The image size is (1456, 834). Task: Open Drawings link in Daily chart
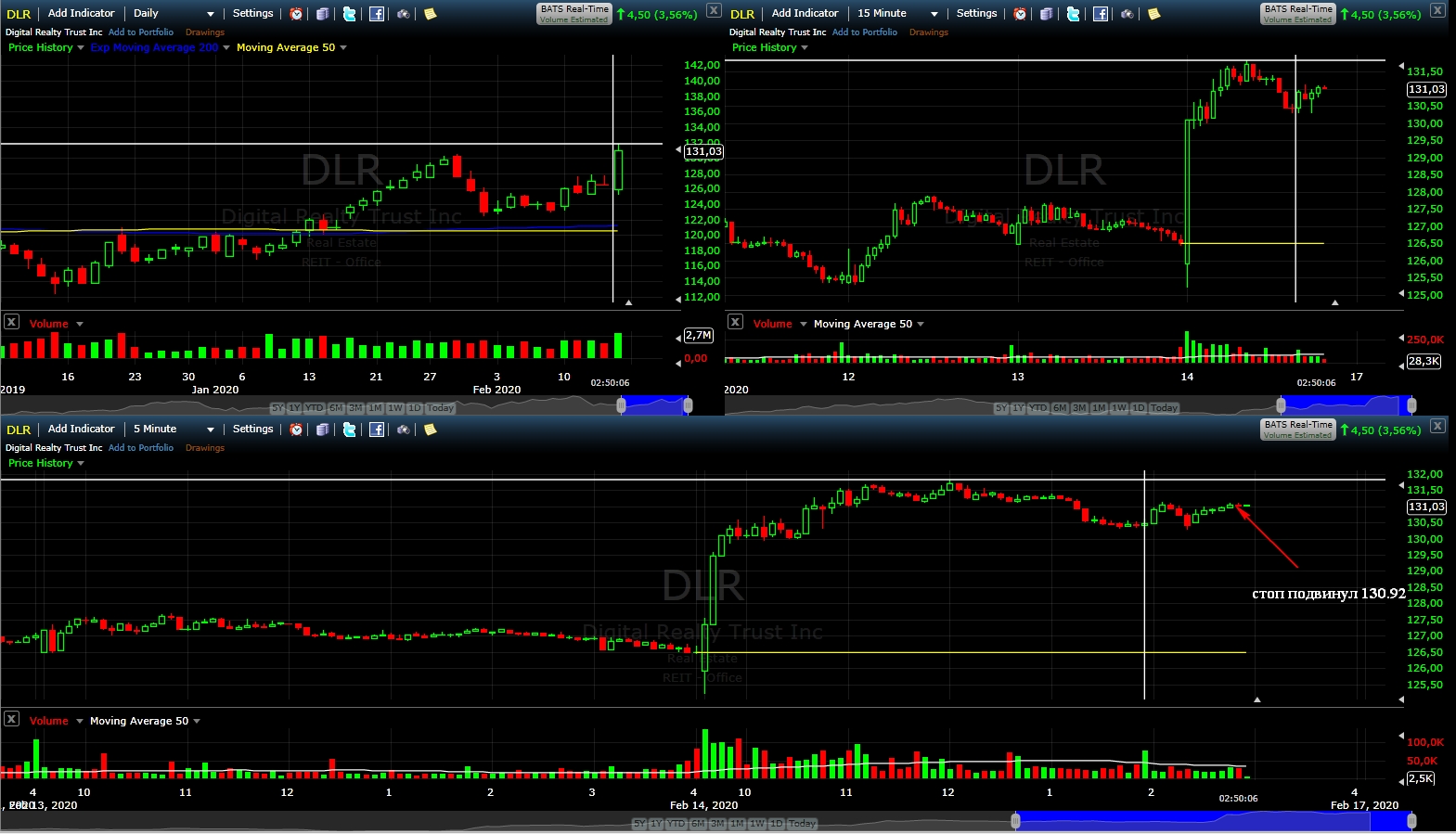[205, 32]
